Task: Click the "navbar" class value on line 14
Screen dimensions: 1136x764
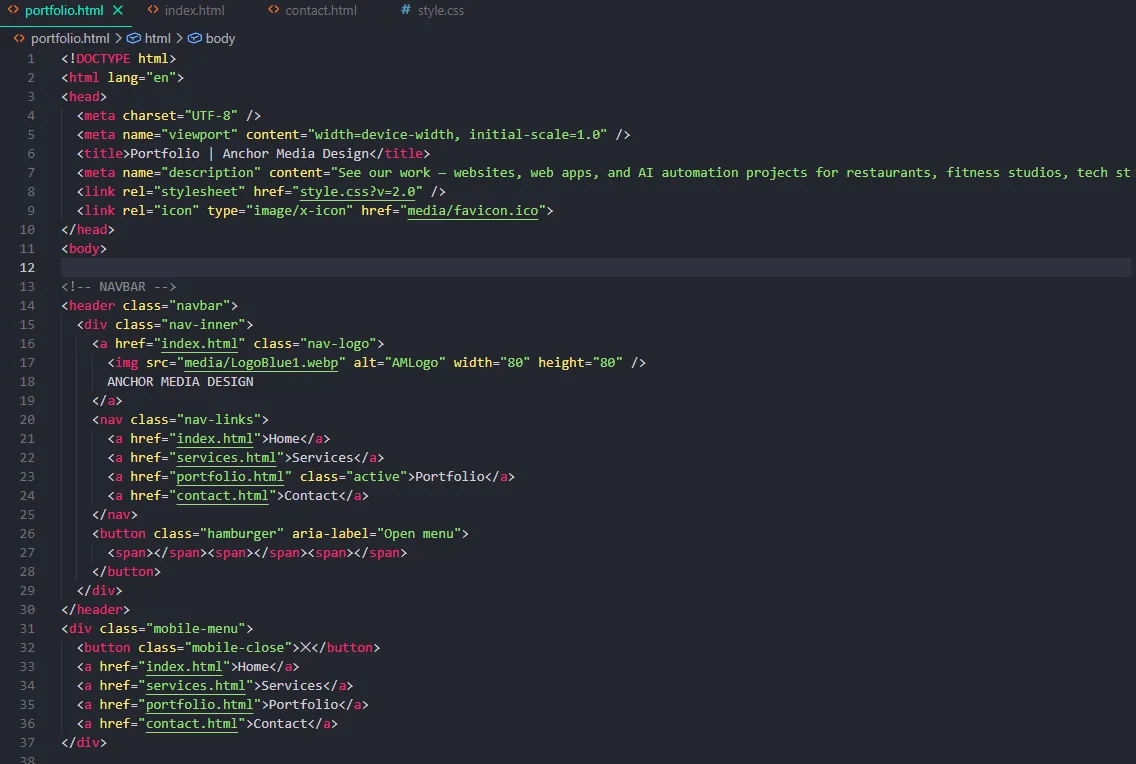Action: click(199, 306)
